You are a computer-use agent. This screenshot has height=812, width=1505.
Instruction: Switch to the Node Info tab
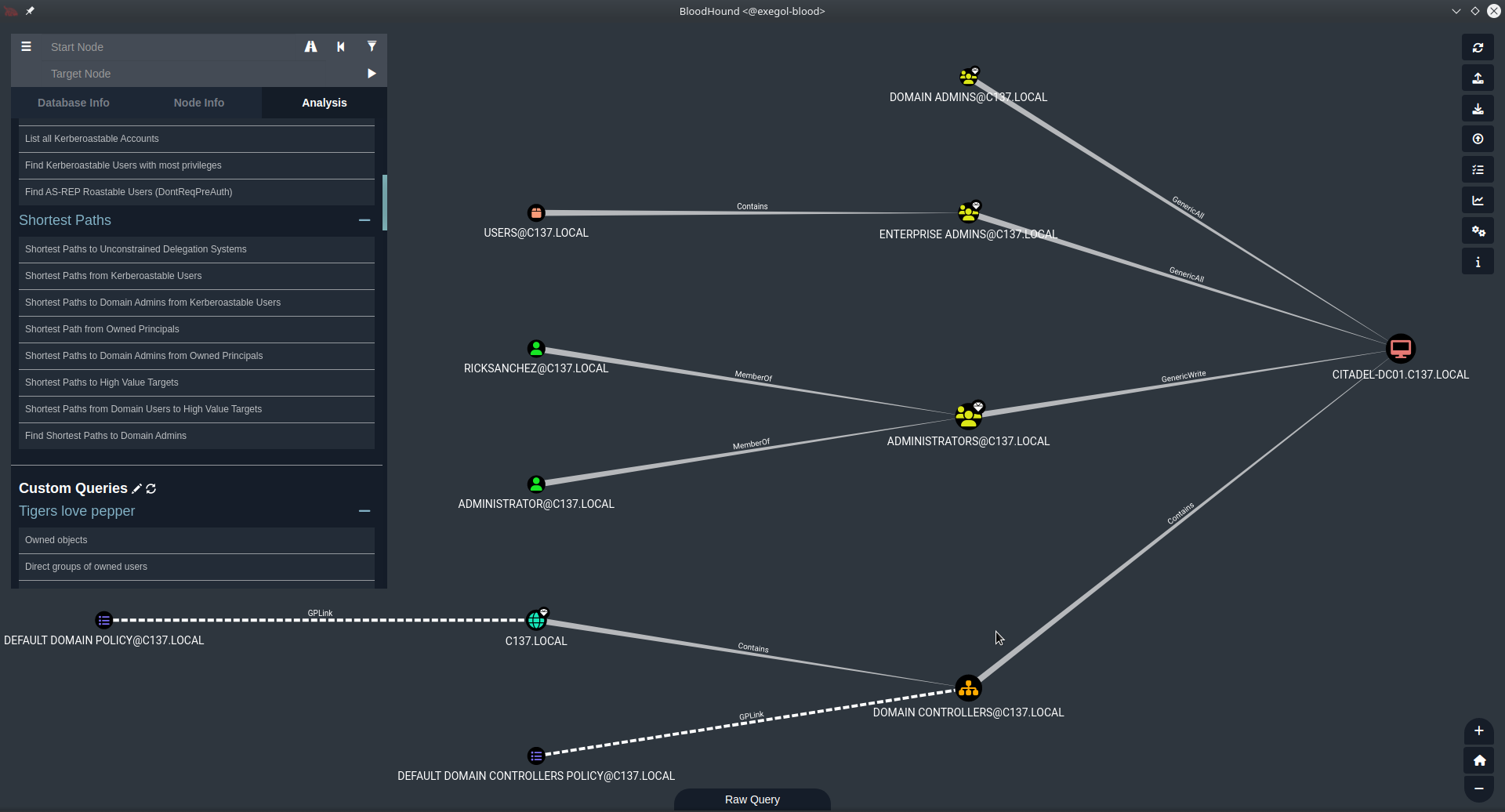pos(199,103)
